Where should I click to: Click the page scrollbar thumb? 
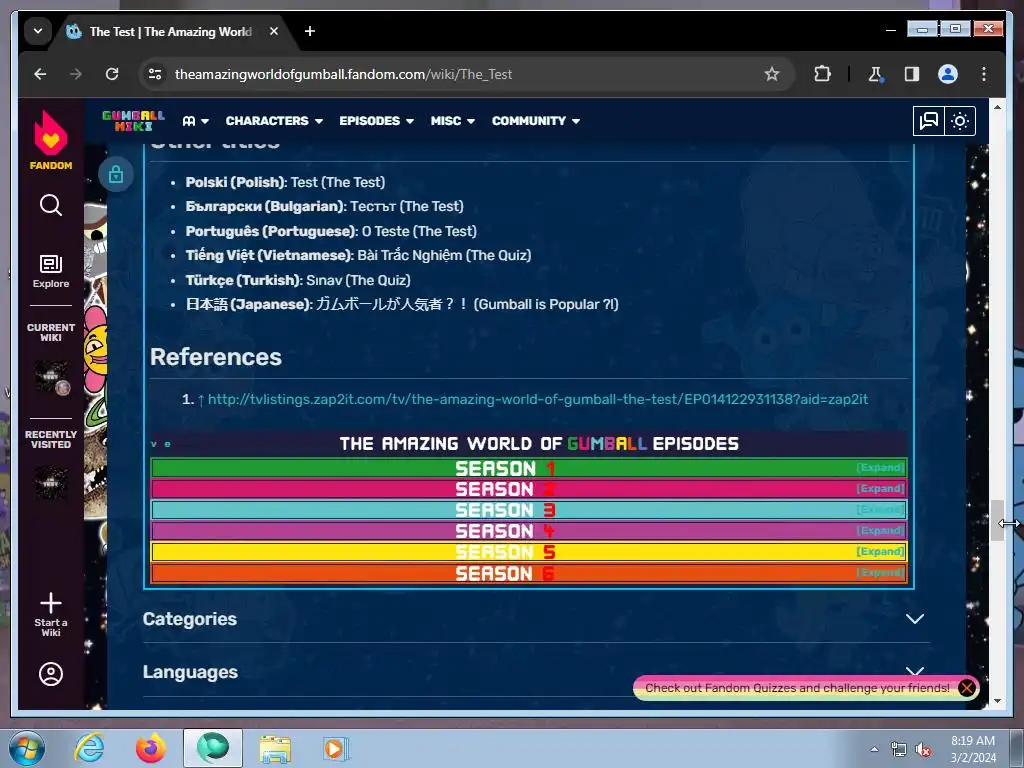[x=997, y=520]
